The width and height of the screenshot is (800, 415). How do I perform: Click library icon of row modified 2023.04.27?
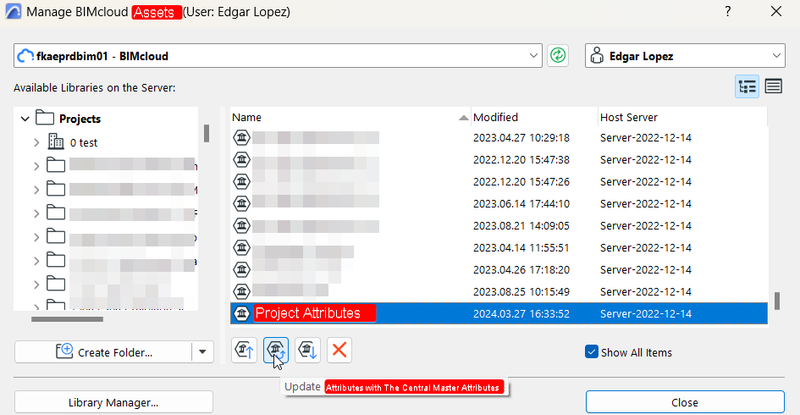coord(242,138)
